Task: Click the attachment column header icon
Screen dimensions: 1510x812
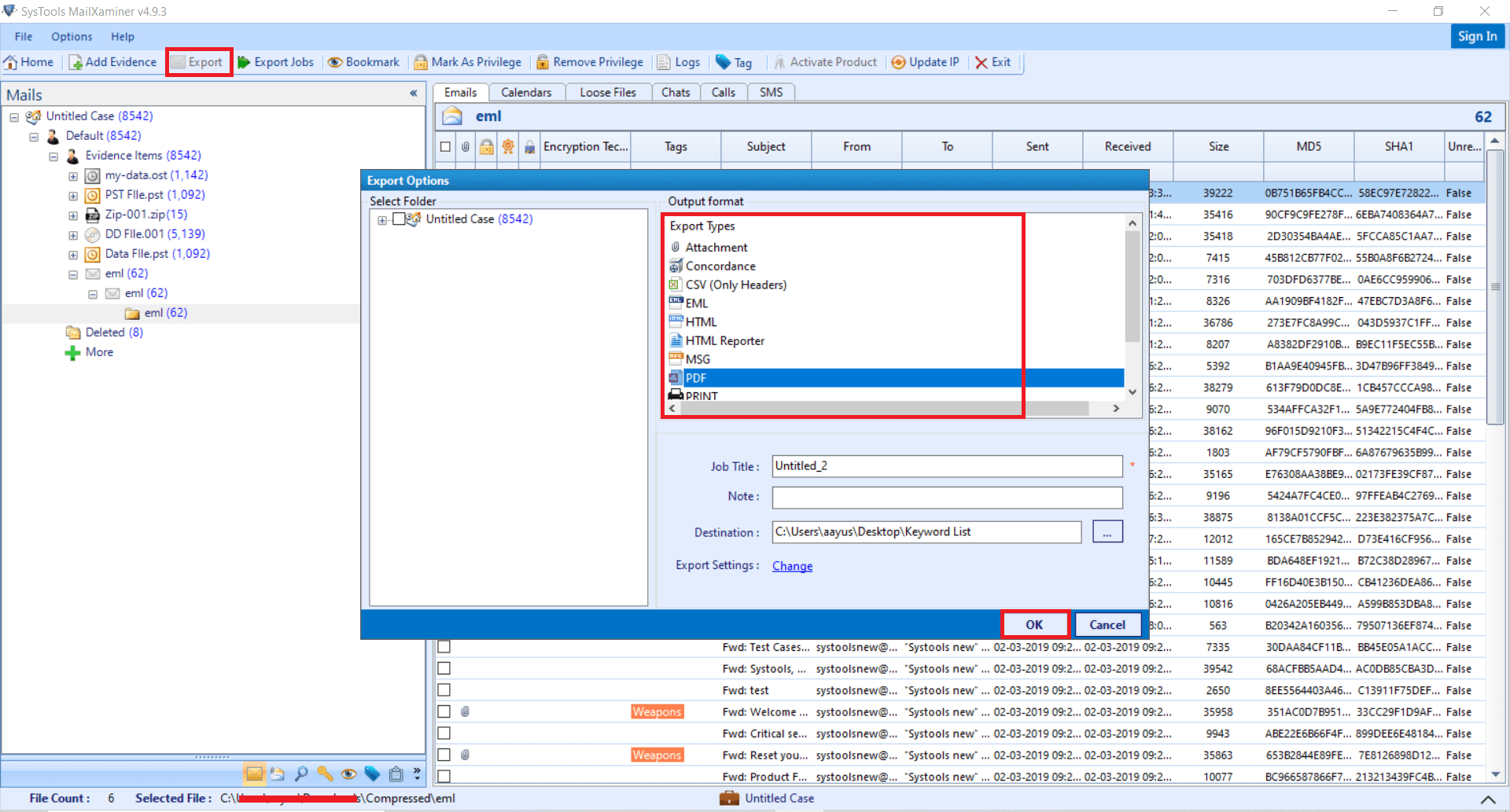Action: (466, 146)
